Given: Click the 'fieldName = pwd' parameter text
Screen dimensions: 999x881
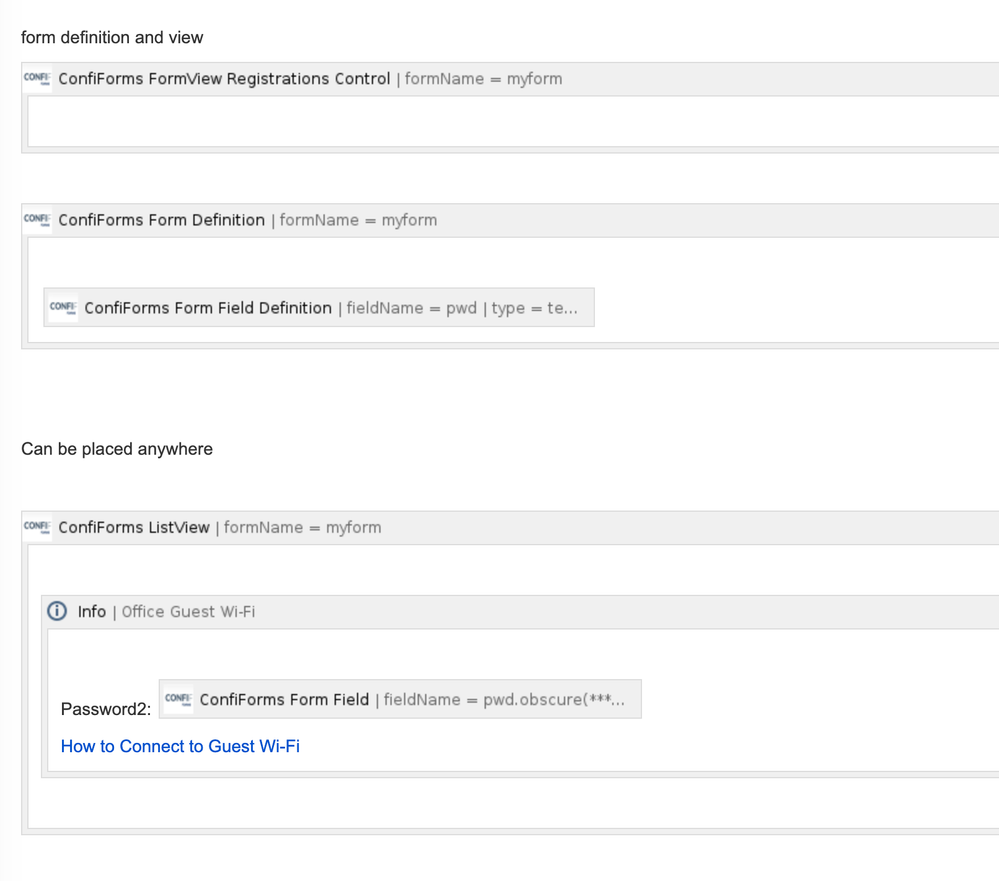Looking at the screenshot, I should [412, 308].
